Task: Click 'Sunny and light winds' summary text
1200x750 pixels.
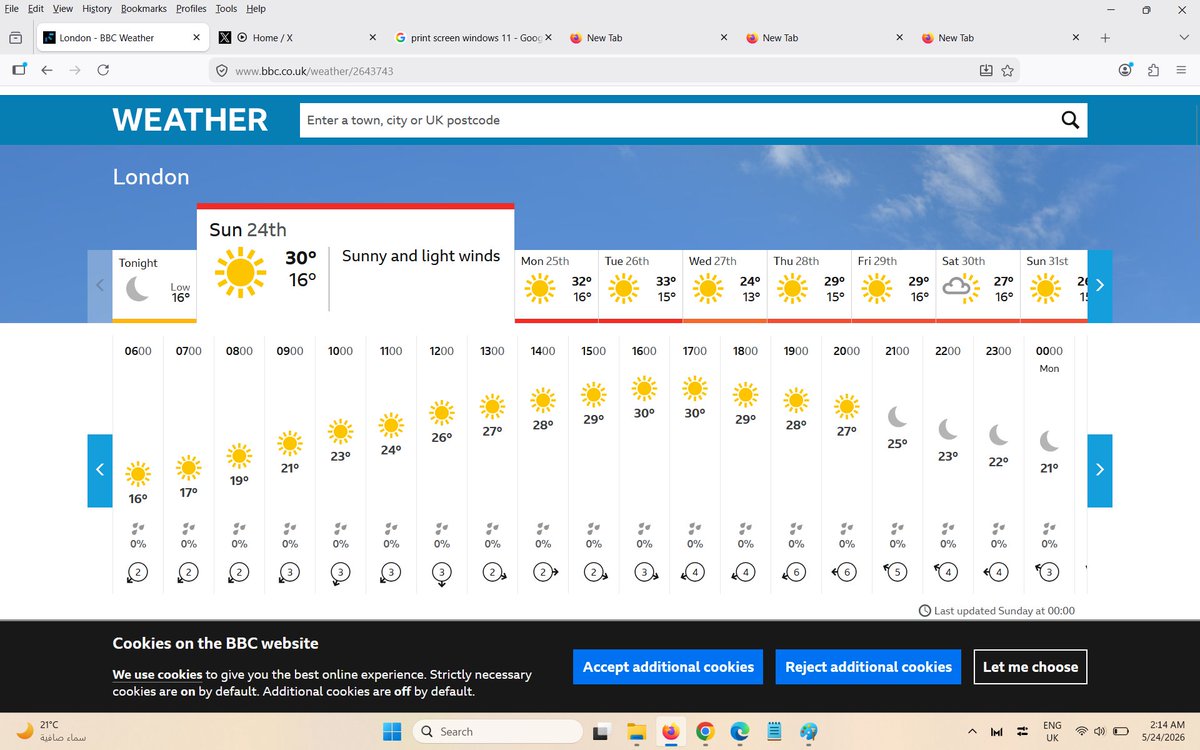Action: point(421,256)
